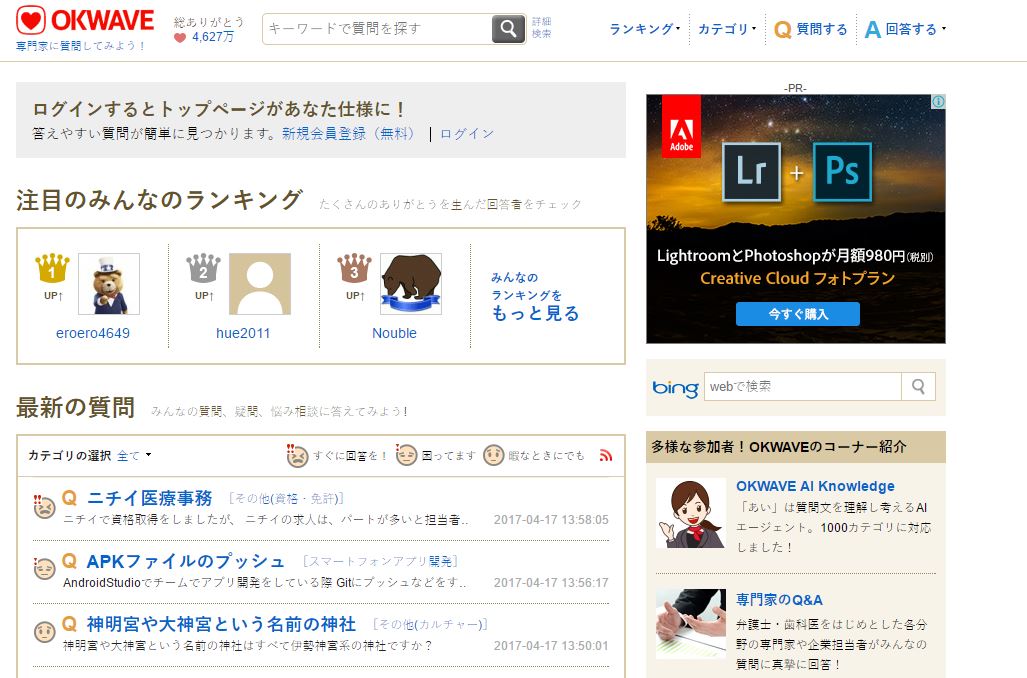Click timestamp 2017-04-17 13:56:17
Screen dimensions: 1027x678
[x=551, y=582]
